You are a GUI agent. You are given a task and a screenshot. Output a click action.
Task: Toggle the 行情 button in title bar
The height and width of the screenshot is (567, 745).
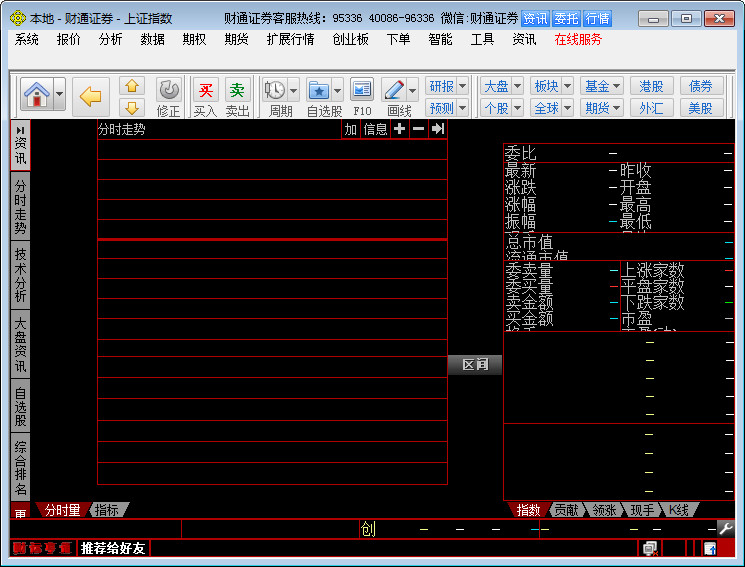[597, 18]
